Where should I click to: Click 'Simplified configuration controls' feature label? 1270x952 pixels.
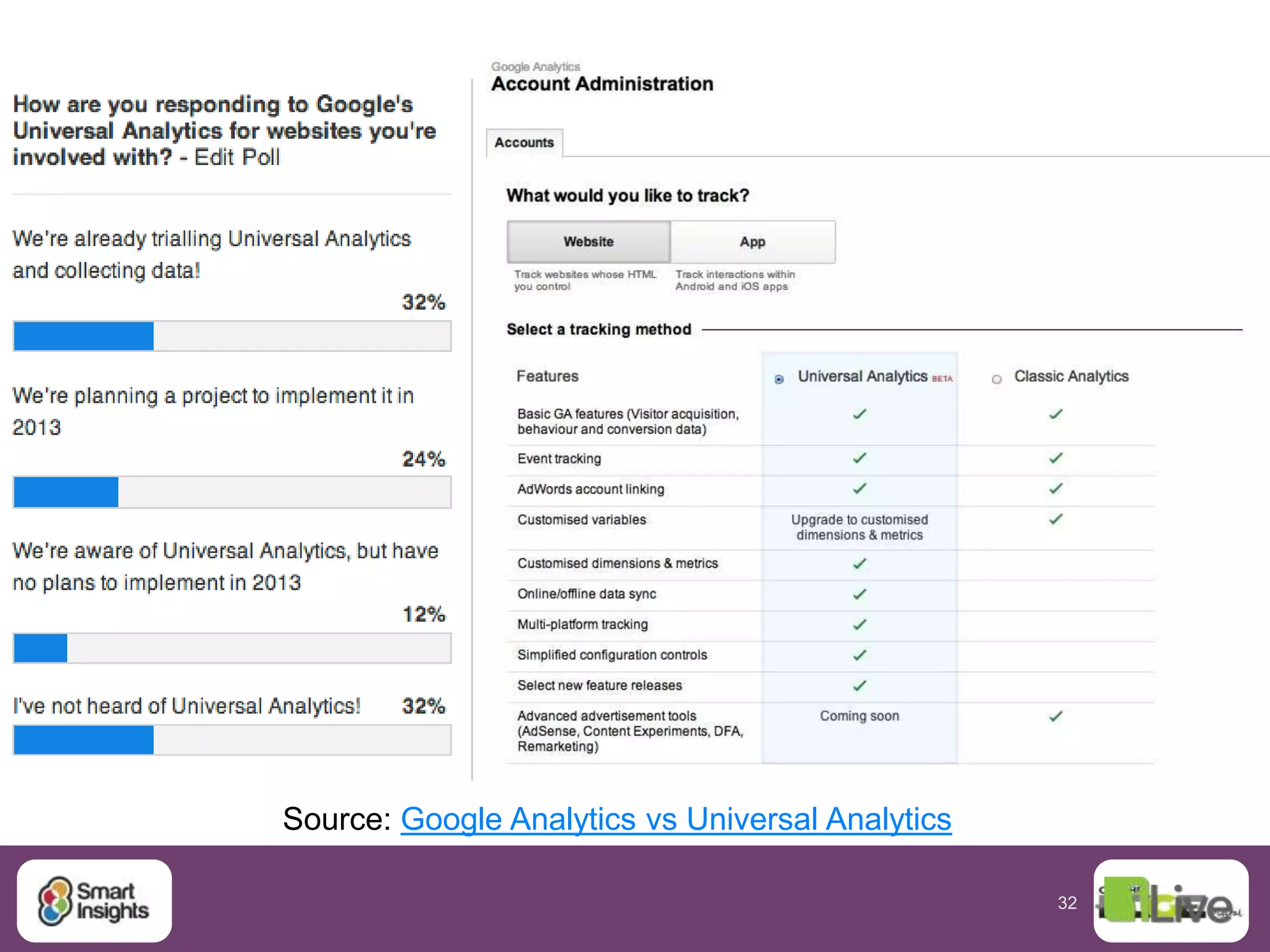point(612,654)
